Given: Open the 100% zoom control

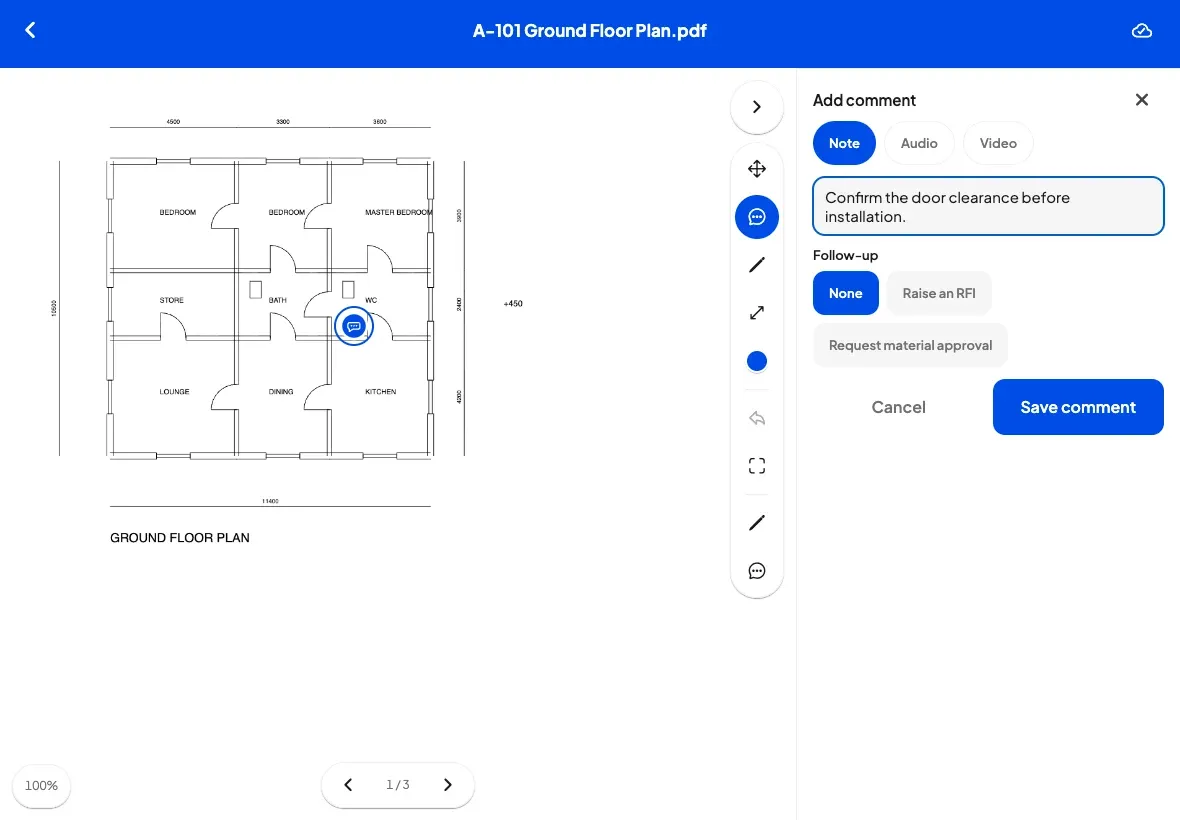Looking at the screenshot, I should pyautogui.click(x=41, y=785).
